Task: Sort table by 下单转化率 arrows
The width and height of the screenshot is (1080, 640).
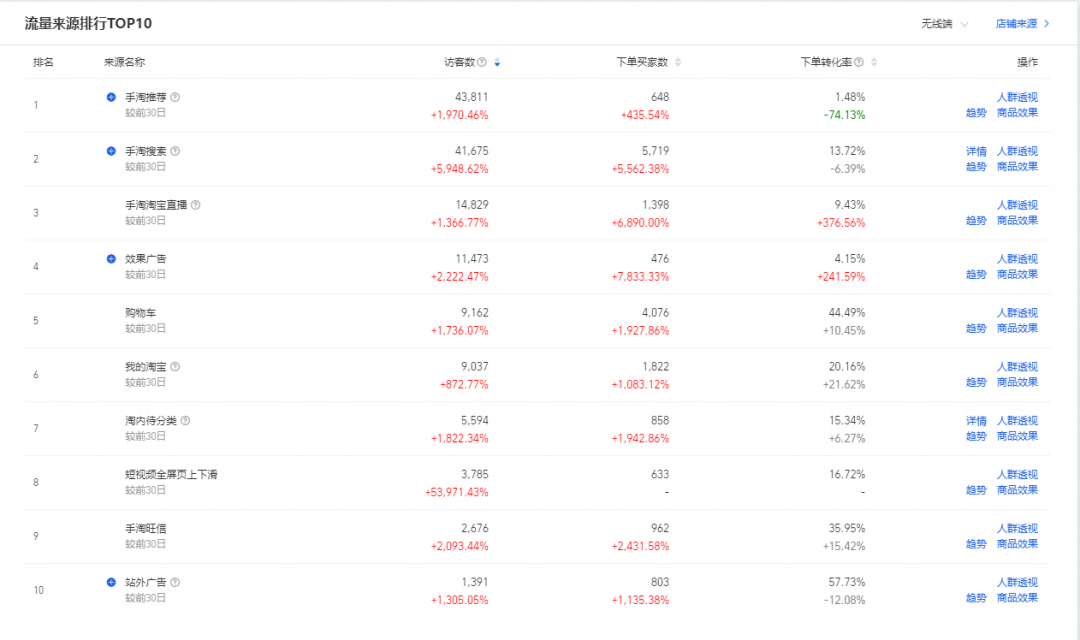Action: tap(874, 62)
